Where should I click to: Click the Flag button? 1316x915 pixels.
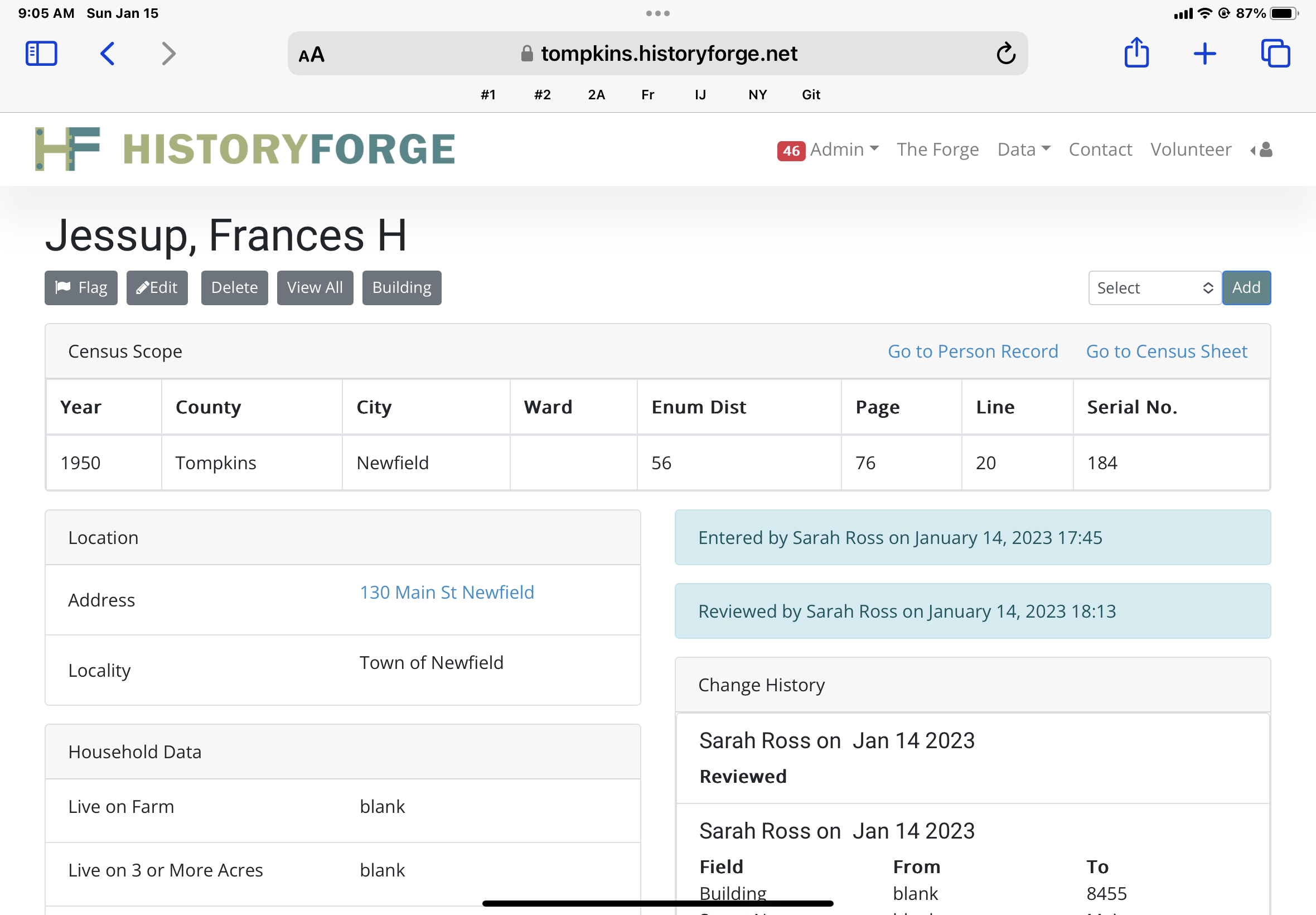coord(81,288)
